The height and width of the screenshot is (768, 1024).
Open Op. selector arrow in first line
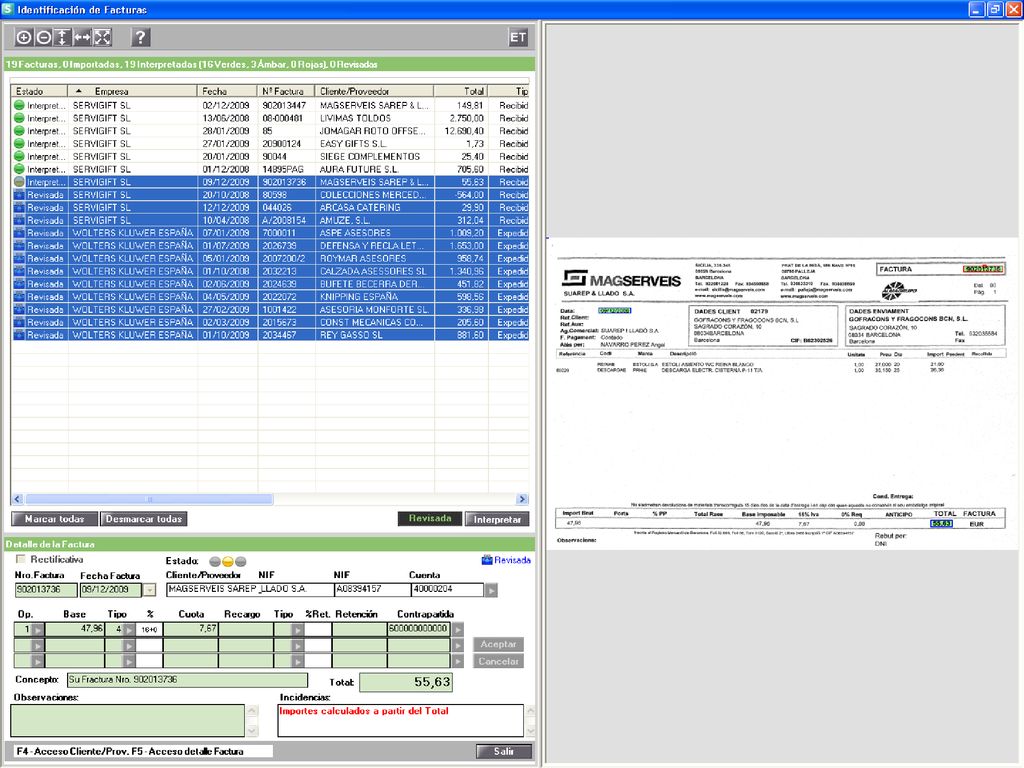pos(38,630)
